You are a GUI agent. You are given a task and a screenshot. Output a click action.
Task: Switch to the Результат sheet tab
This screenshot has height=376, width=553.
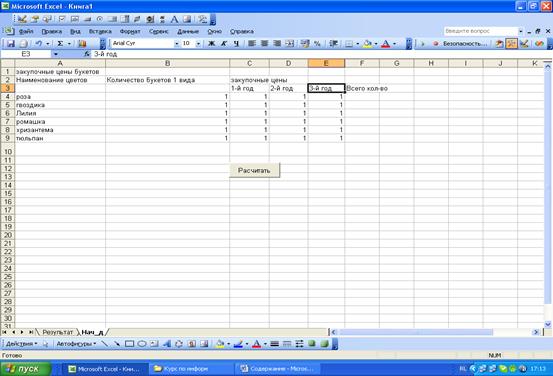pos(57,332)
